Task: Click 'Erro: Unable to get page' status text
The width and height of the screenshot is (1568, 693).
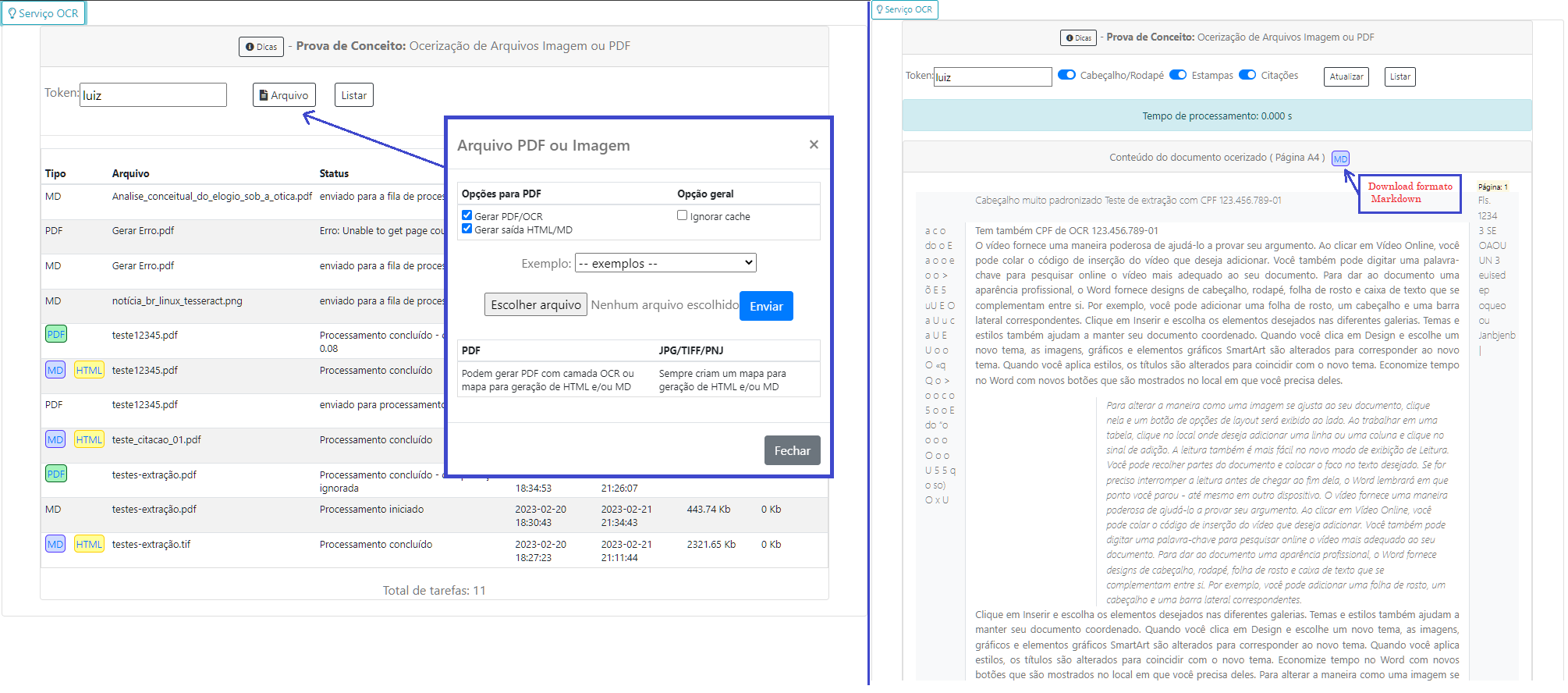Action: (x=381, y=230)
